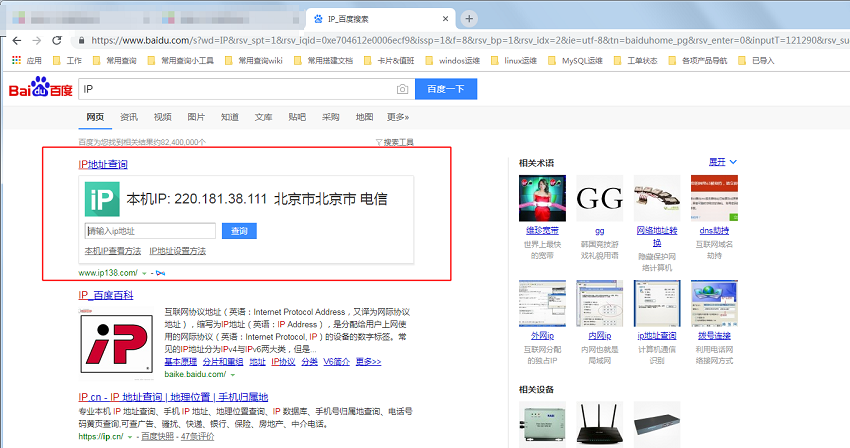Image resolution: width=850 pixels, height=448 pixels.
Task: Select the 网页 tab
Action: tap(95, 117)
